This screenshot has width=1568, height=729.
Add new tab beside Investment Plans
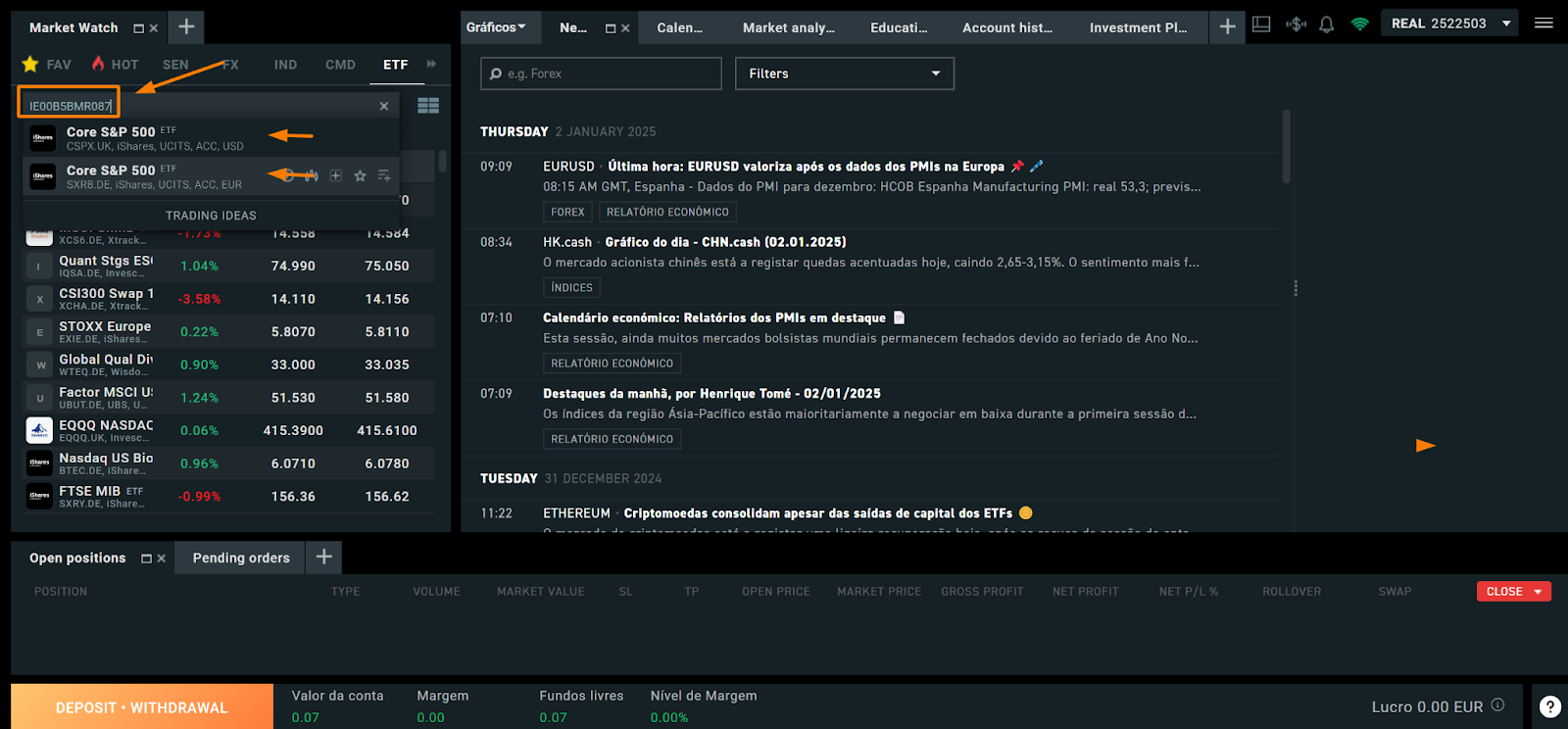(x=1227, y=26)
